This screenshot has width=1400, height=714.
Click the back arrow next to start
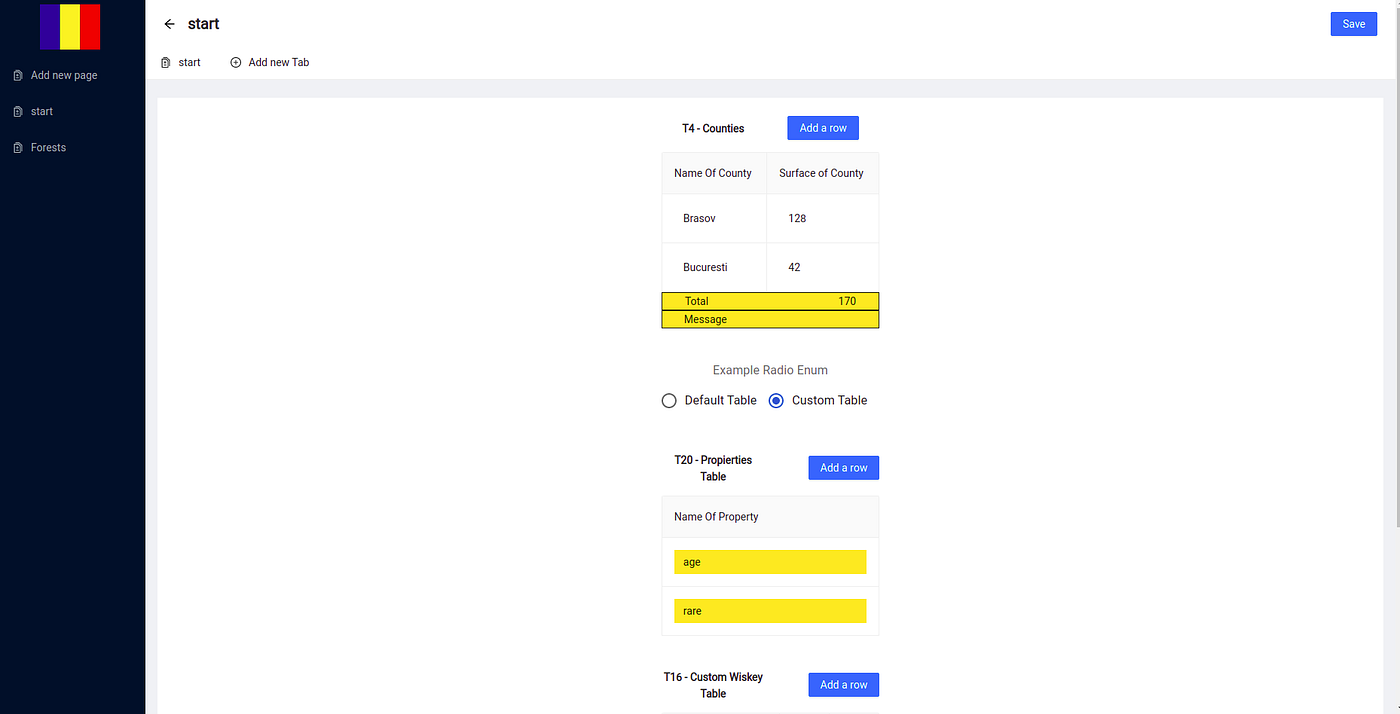[169, 24]
